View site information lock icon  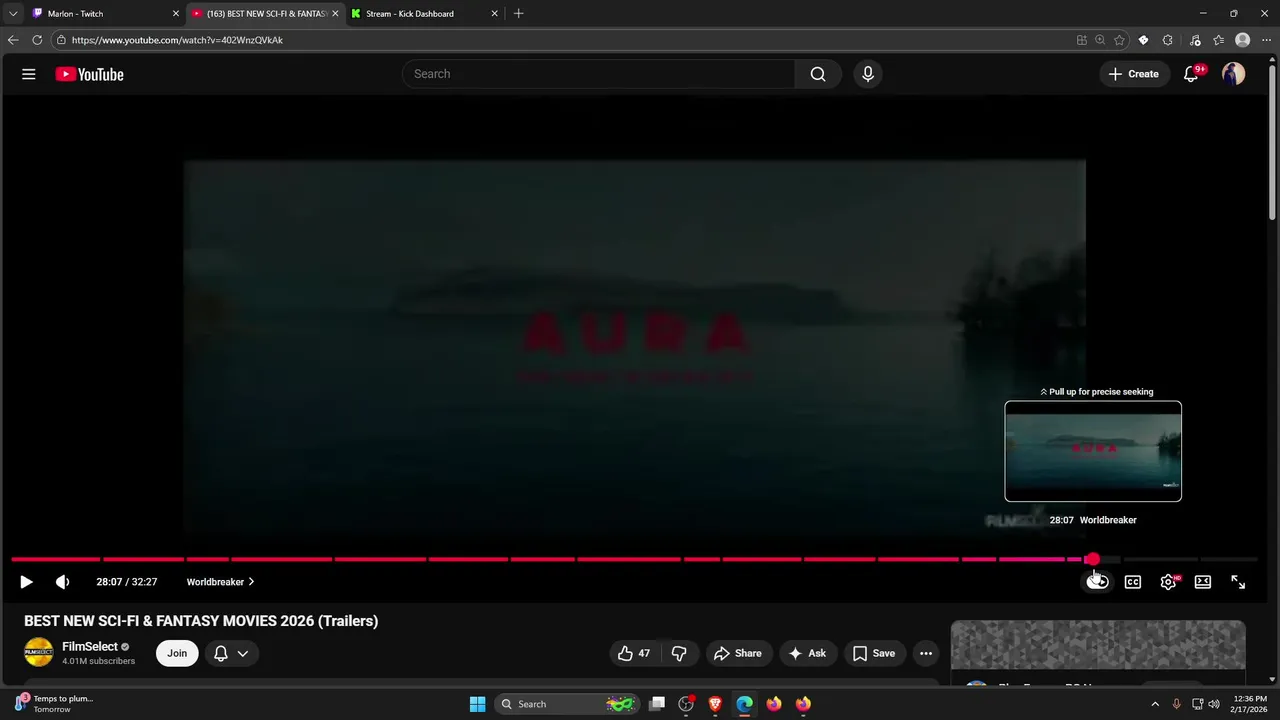(61, 40)
